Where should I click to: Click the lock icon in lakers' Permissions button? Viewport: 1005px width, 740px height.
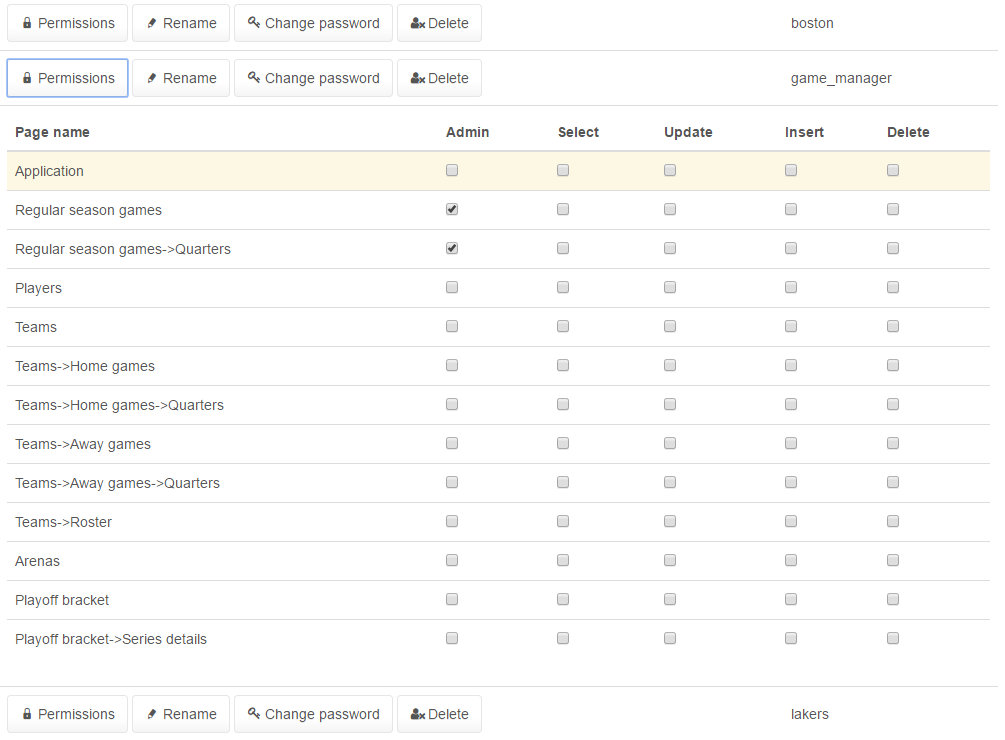click(27, 714)
